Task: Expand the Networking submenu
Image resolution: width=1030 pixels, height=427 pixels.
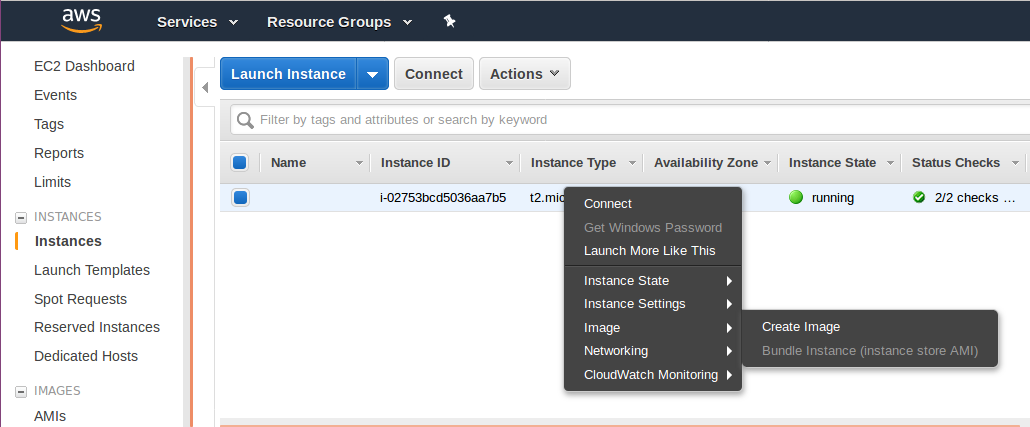Action: [653, 351]
